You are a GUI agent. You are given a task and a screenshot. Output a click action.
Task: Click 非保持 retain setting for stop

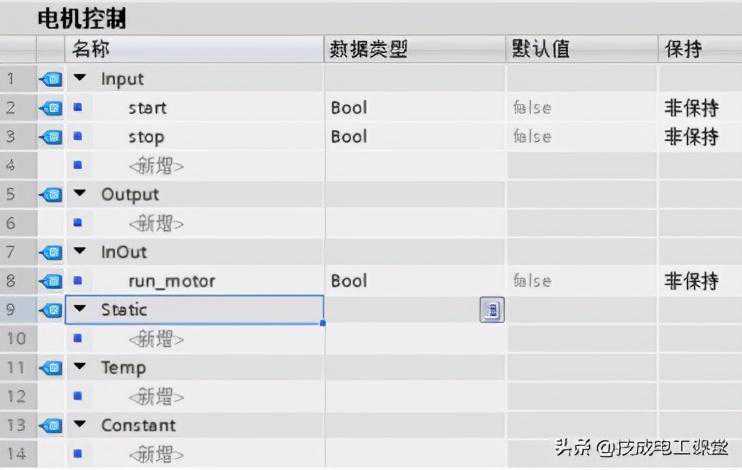click(691, 137)
